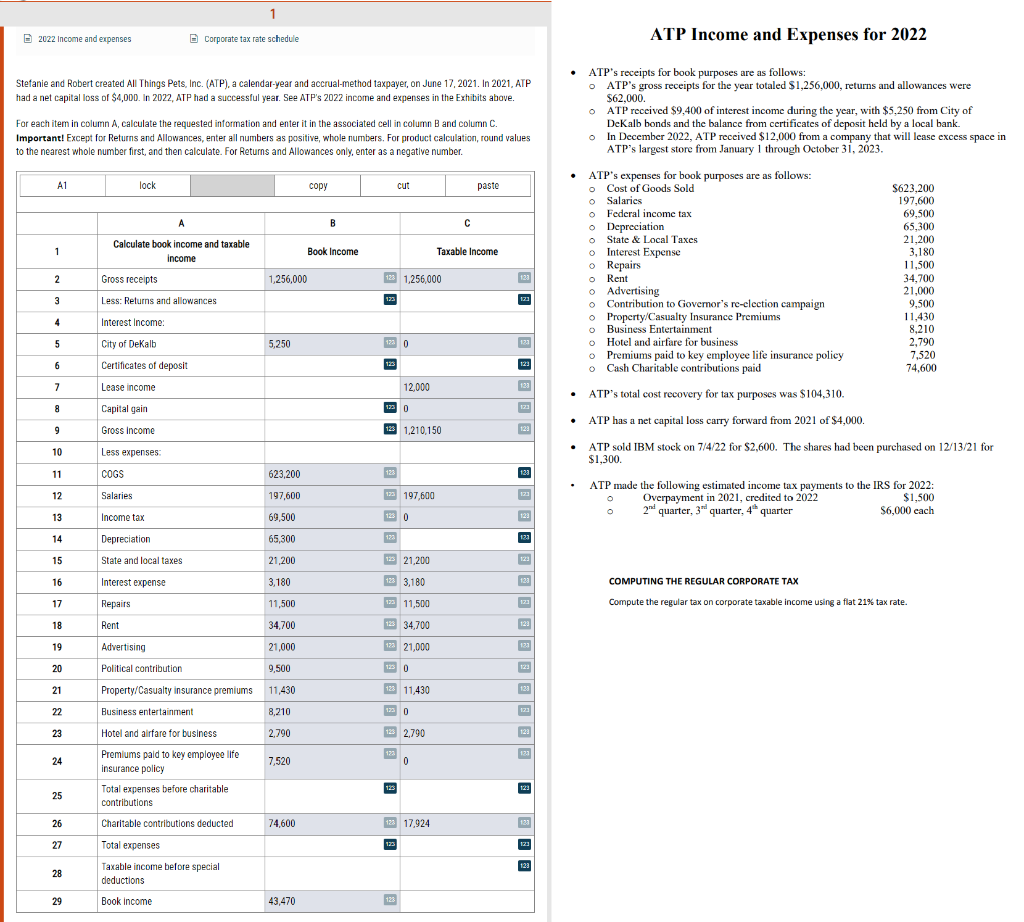Viewport: 1024px width, 922px height.
Task: Click the 123 icon next to Gross receipts Taxable Income
Action: (x=523, y=279)
